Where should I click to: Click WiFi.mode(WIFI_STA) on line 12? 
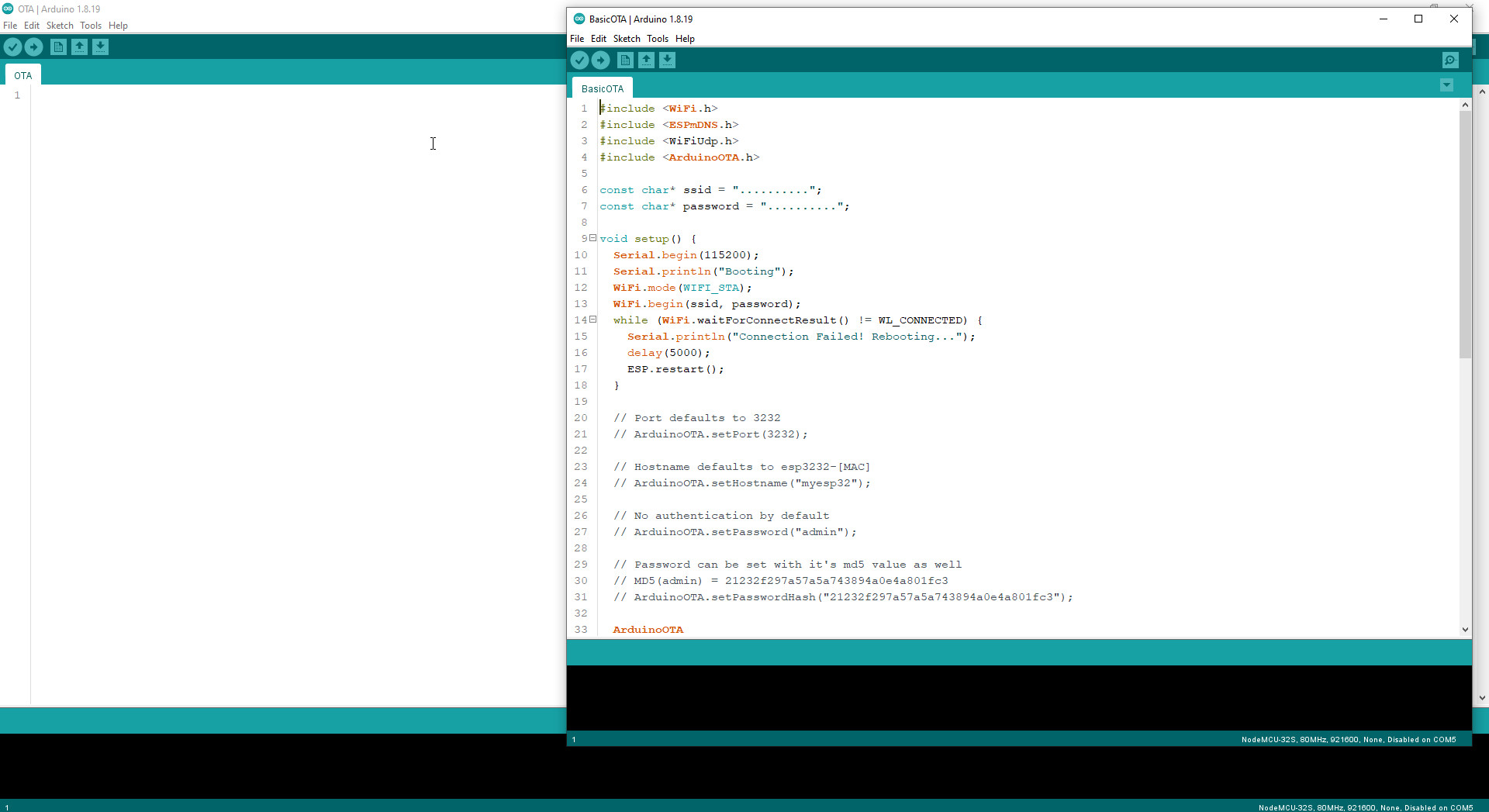(682, 288)
